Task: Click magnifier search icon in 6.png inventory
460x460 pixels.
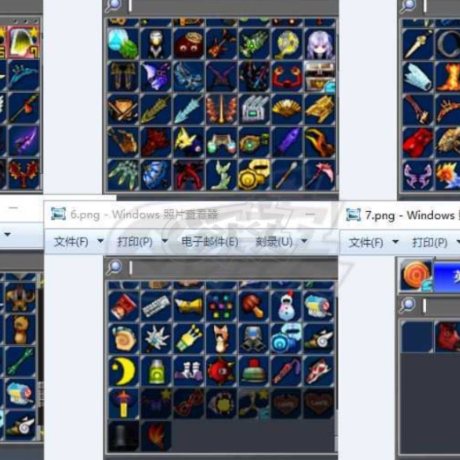Action: [114, 268]
